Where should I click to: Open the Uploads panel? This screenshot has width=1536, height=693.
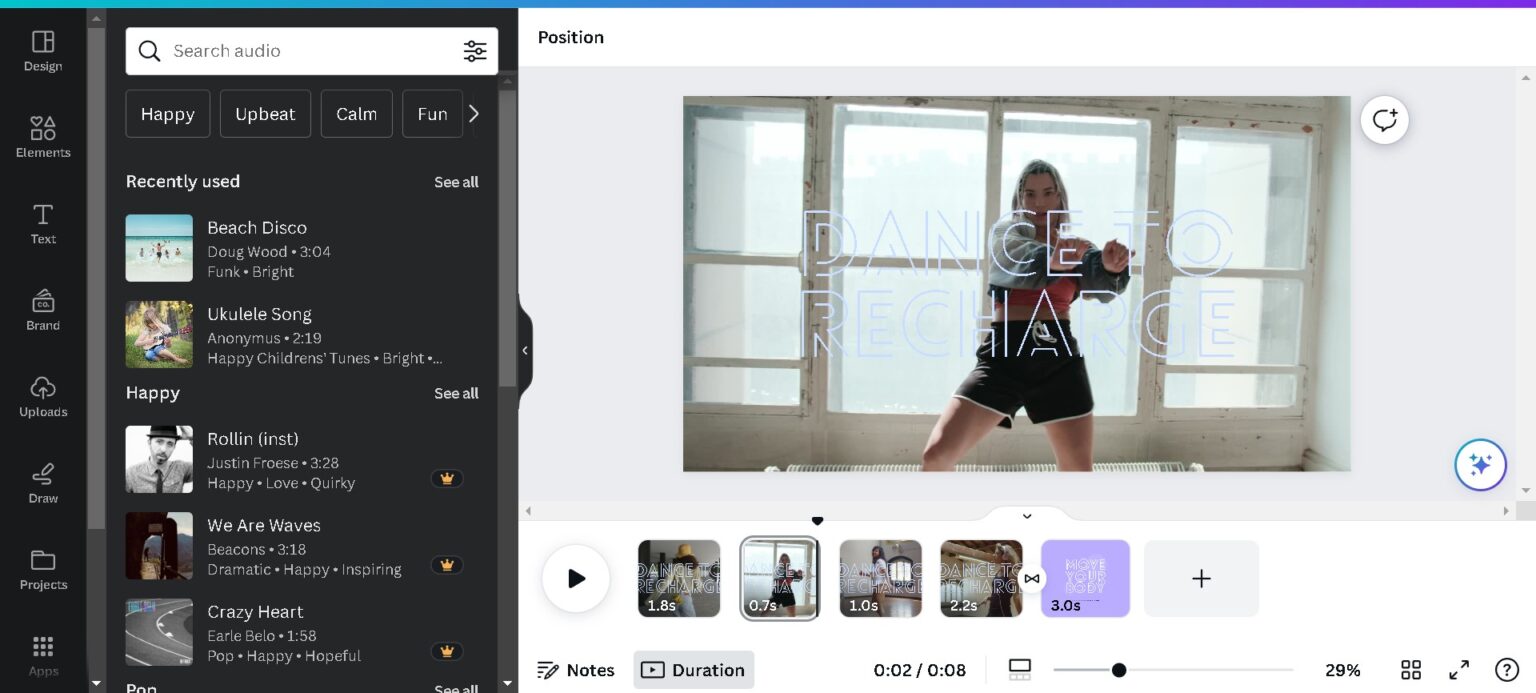42,394
